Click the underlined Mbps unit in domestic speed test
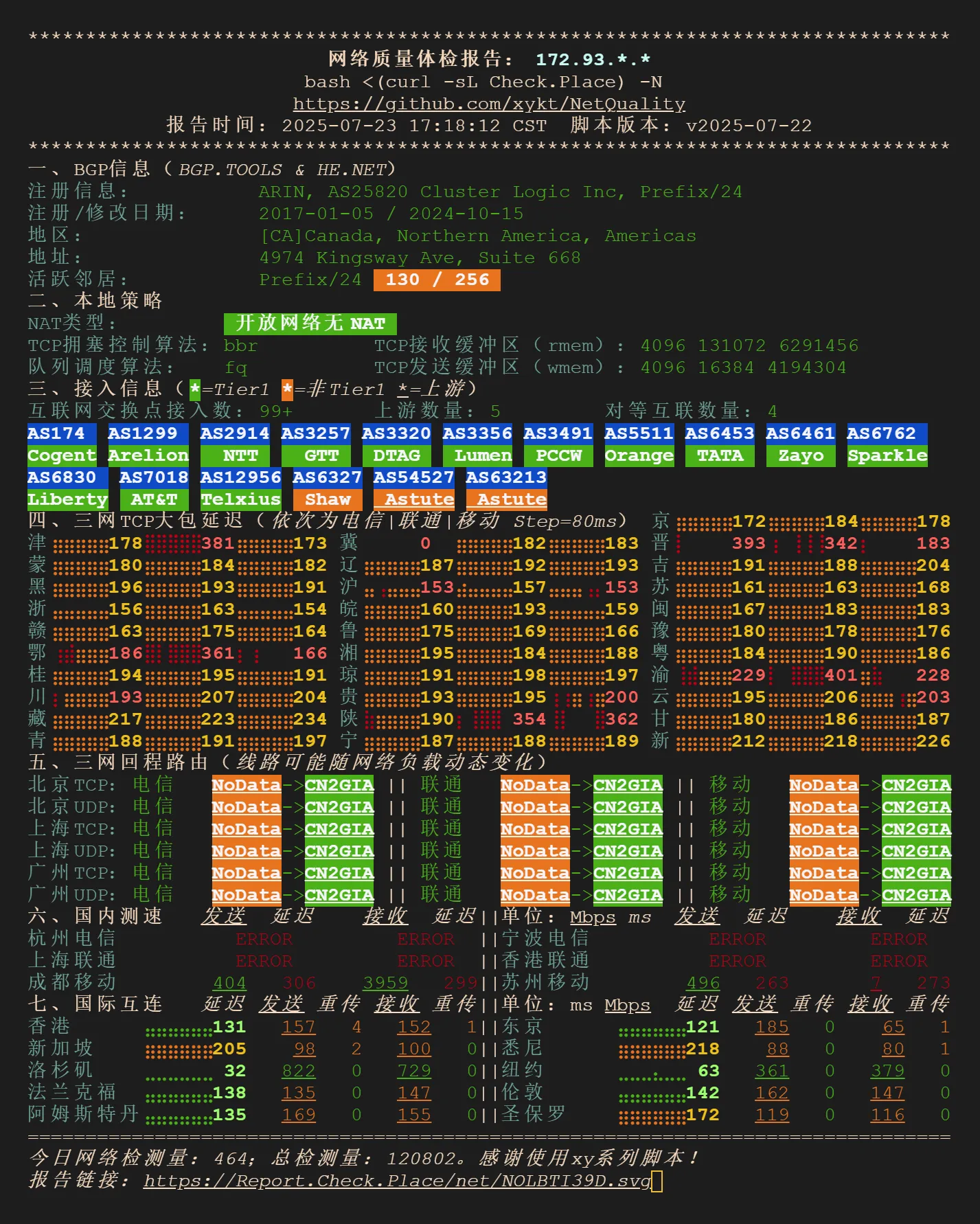This screenshot has width=980, height=1224. (593, 918)
